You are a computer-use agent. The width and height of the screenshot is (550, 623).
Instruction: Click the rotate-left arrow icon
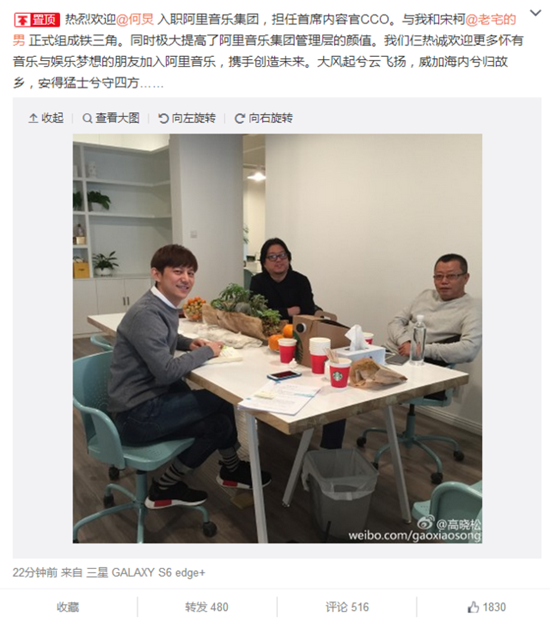coord(163,118)
